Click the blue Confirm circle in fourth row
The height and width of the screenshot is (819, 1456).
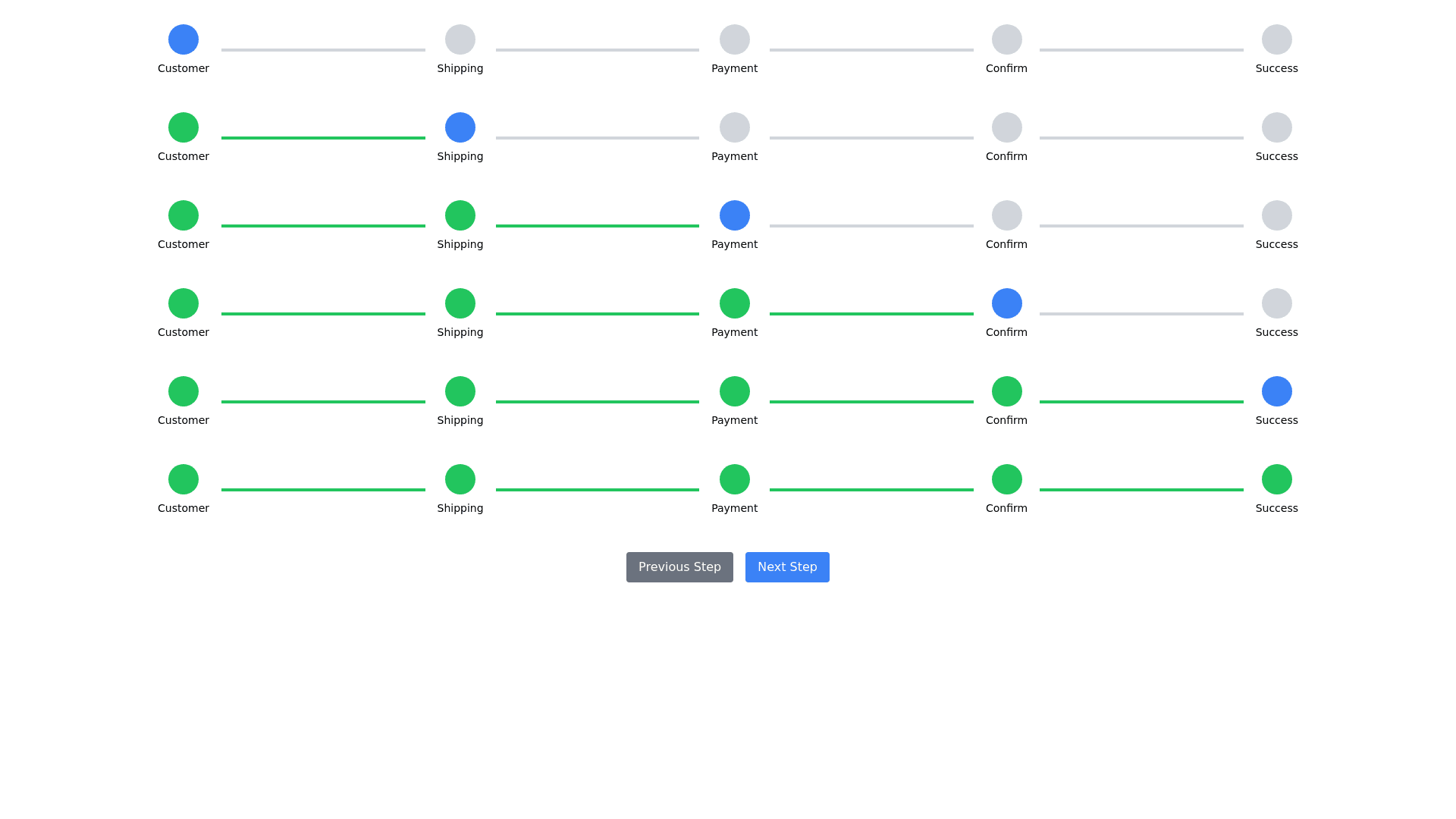(1007, 303)
